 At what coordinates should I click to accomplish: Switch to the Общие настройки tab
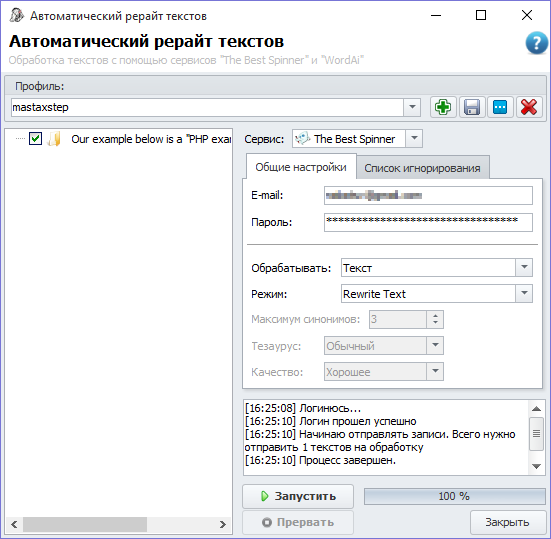click(x=301, y=167)
